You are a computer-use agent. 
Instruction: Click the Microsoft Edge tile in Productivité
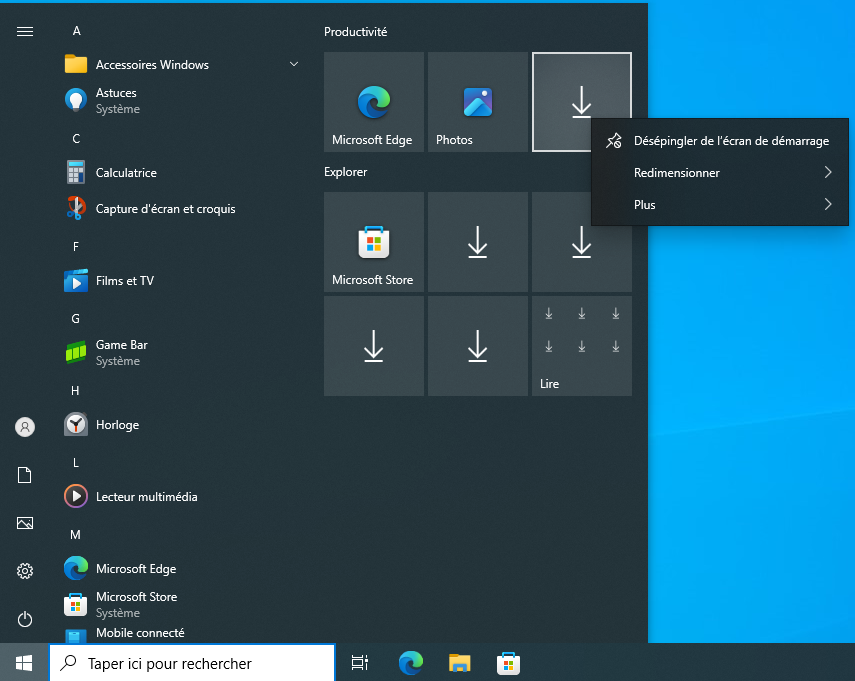point(374,102)
